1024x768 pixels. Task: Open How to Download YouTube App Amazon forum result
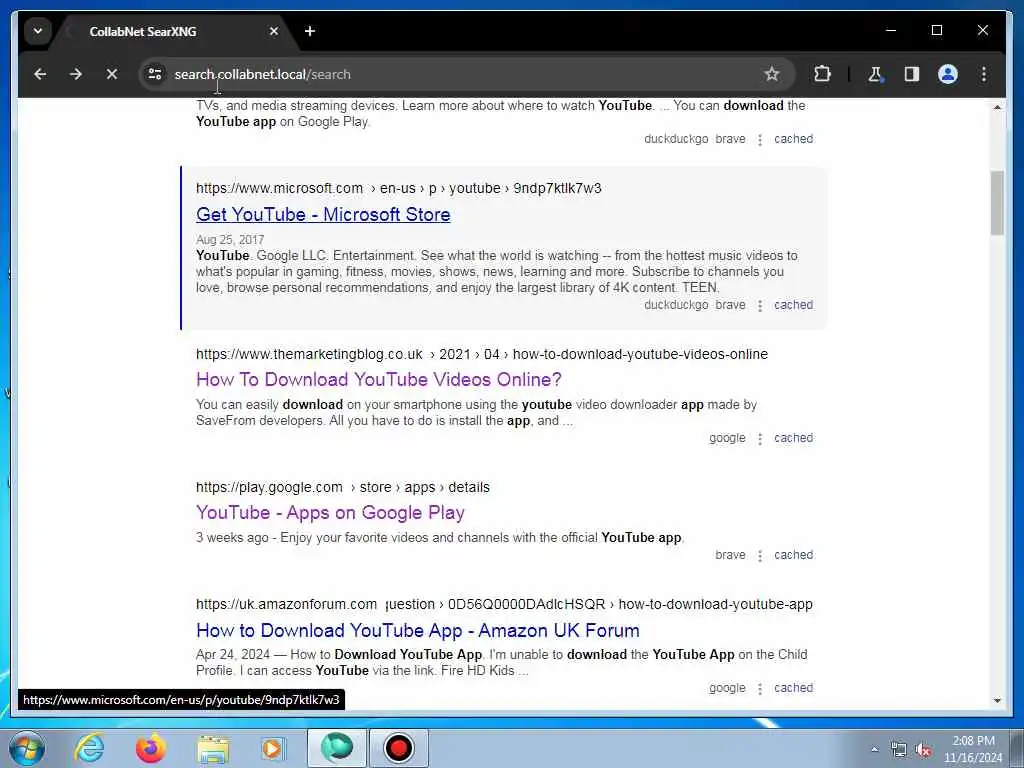[x=418, y=630]
